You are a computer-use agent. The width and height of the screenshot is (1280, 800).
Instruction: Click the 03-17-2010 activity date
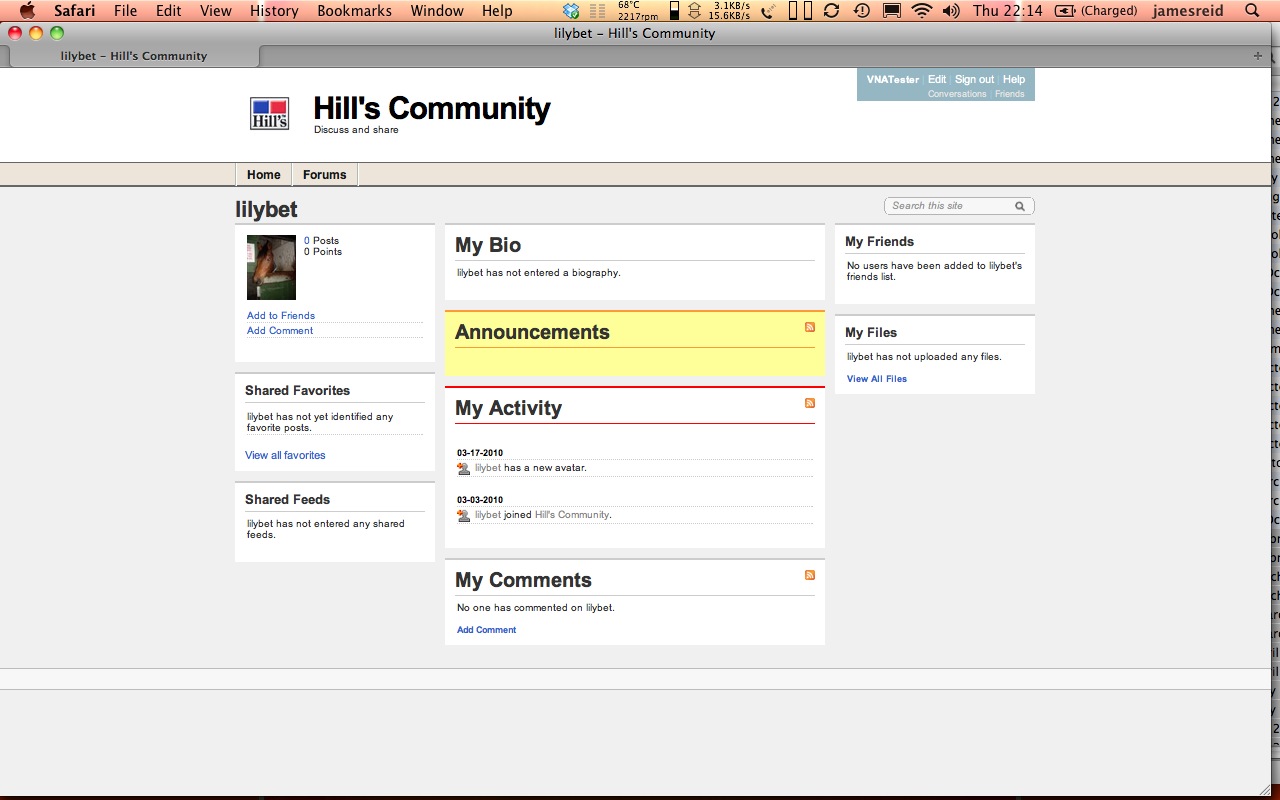[480, 453]
